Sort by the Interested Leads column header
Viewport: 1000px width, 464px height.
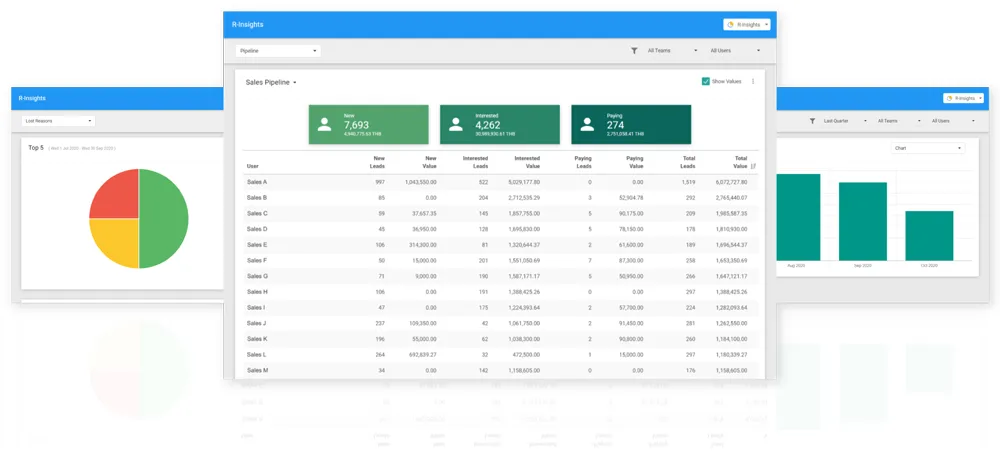click(476, 163)
